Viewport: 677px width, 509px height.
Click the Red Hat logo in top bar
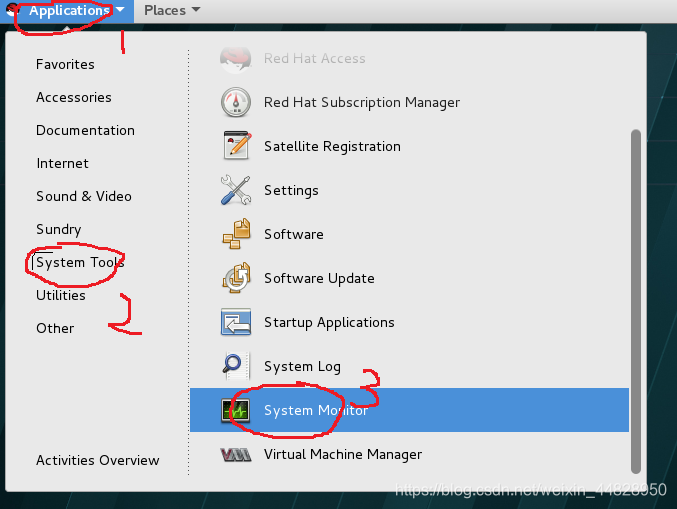(12, 9)
